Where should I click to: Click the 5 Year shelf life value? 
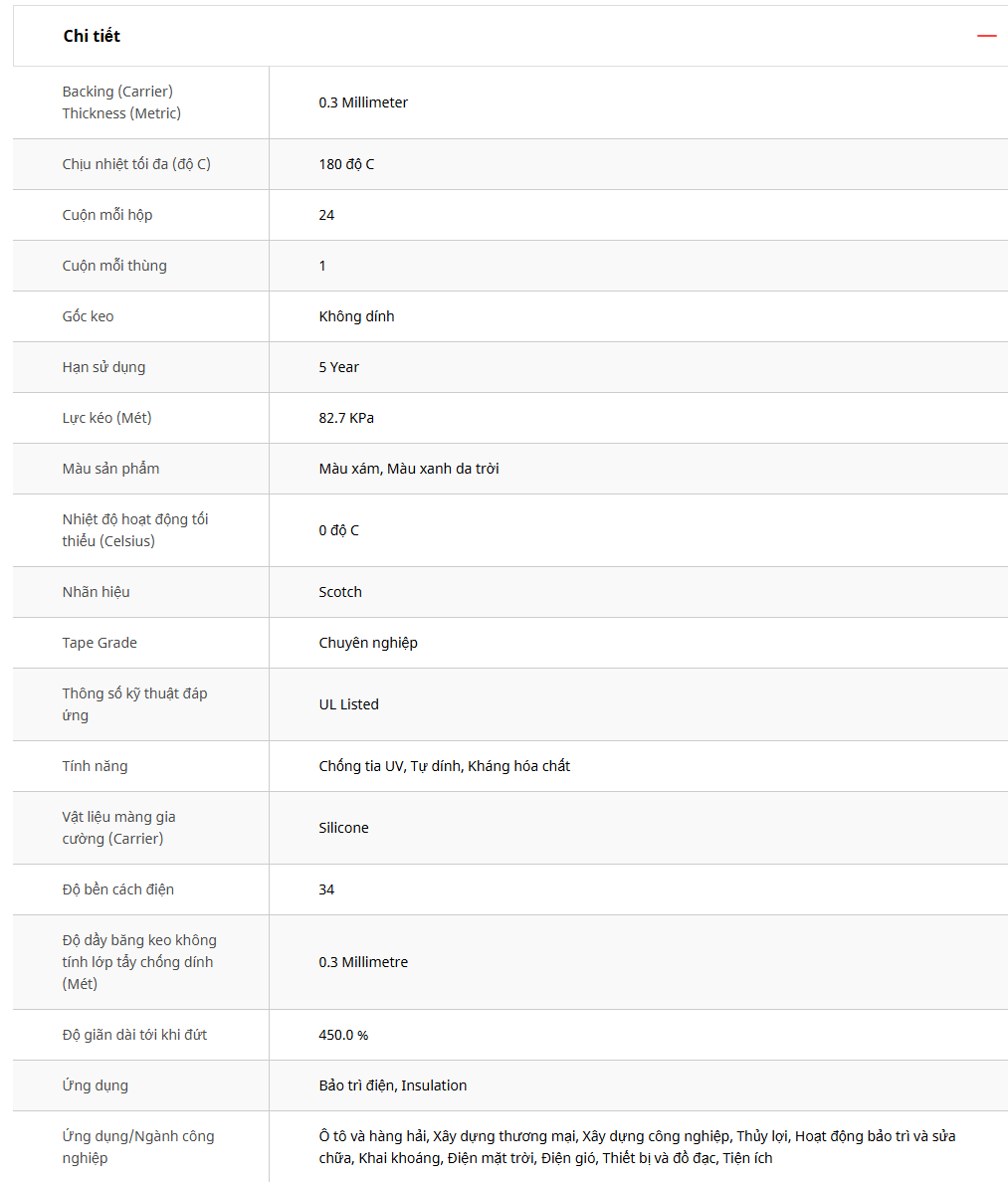(338, 367)
